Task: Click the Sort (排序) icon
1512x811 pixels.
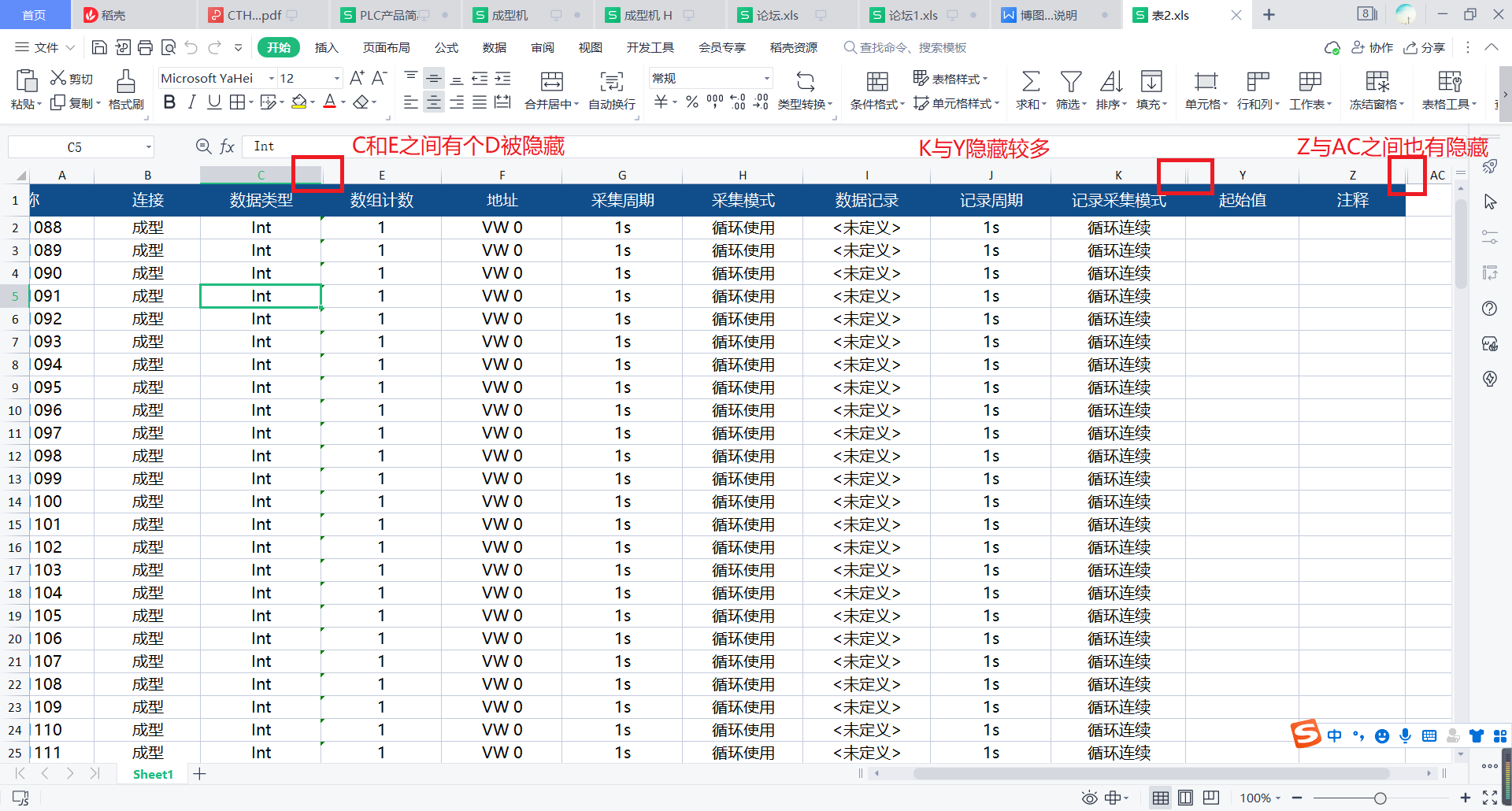Action: (x=1110, y=81)
